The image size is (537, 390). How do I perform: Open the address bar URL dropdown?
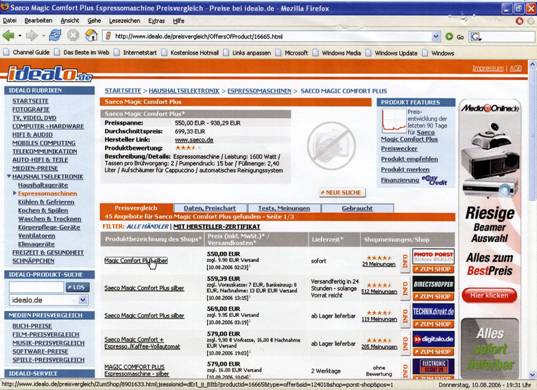click(x=436, y=36)
